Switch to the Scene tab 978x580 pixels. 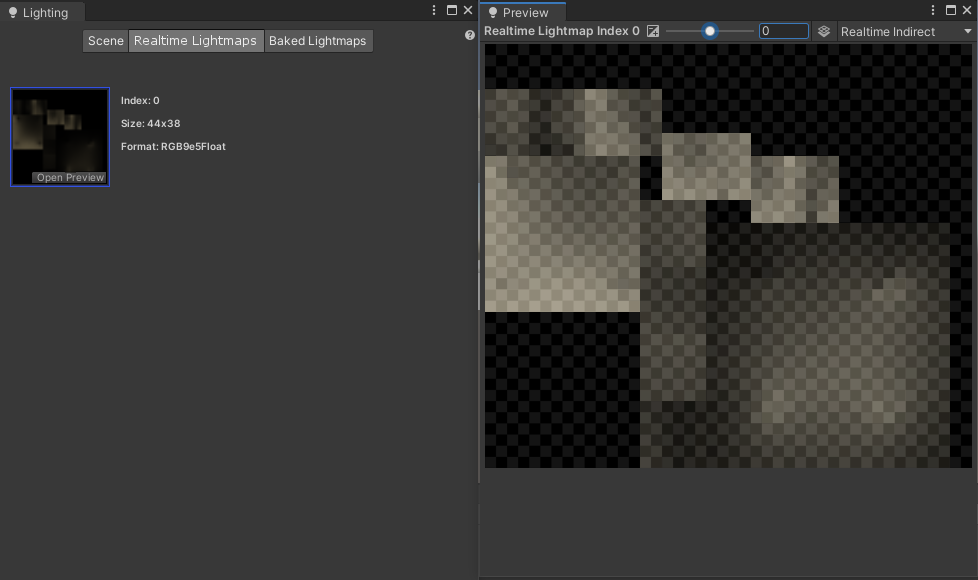pyautogui.click(x=105, y=41)
